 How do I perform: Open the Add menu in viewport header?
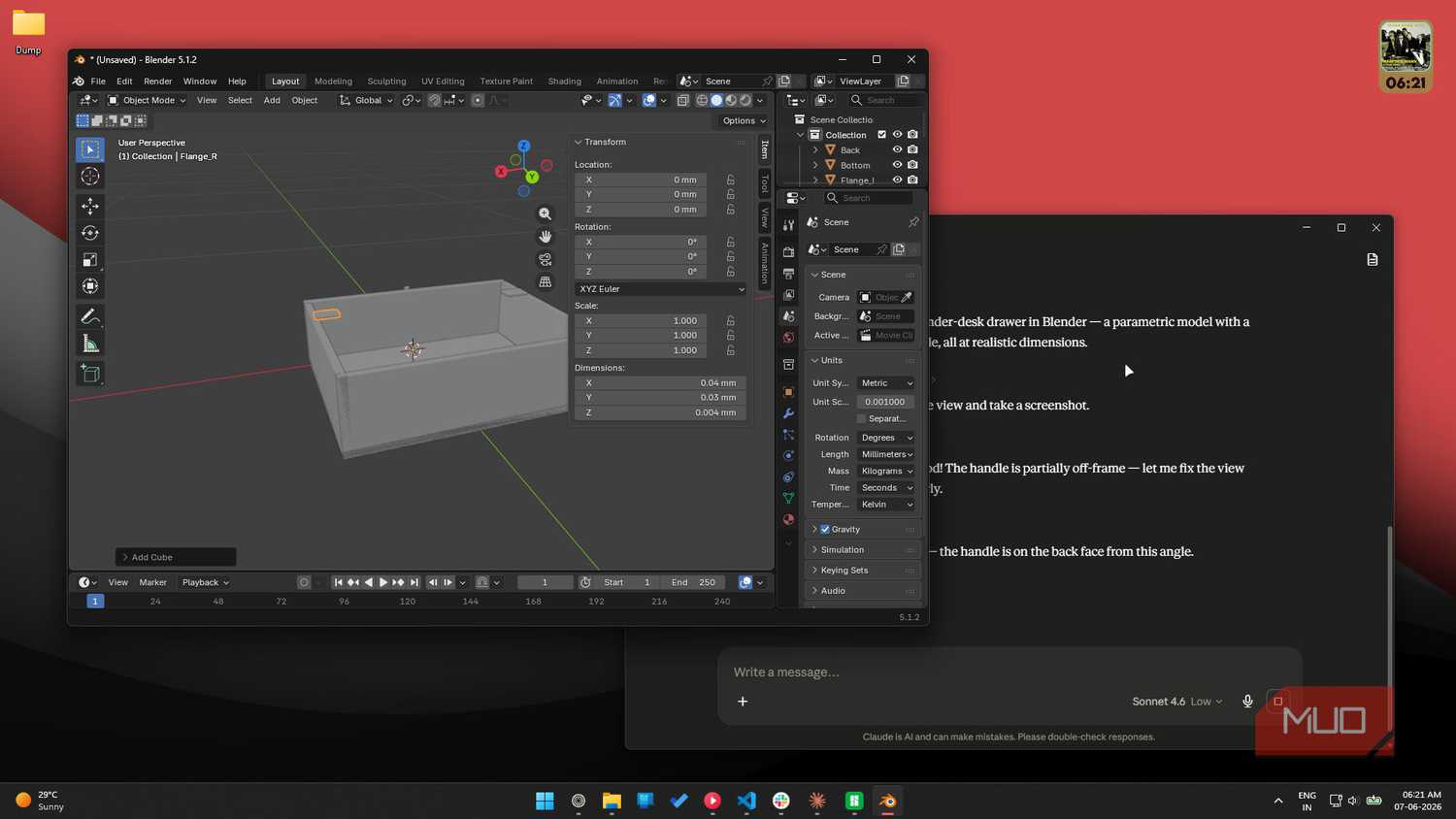click(272, 100)
